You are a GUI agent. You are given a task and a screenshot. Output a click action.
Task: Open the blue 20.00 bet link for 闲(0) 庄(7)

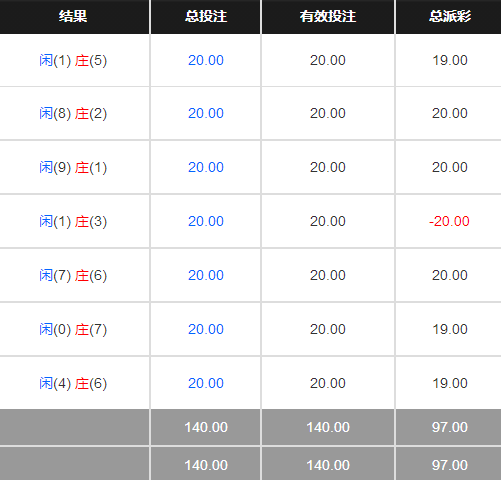pyautogui.click(x=206, y=329)
